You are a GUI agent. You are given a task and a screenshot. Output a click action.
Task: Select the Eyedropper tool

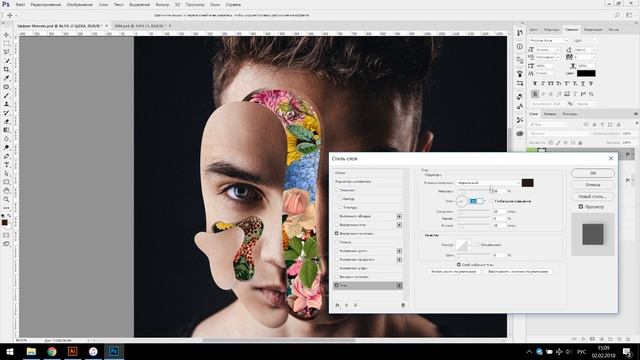(7, 78)
